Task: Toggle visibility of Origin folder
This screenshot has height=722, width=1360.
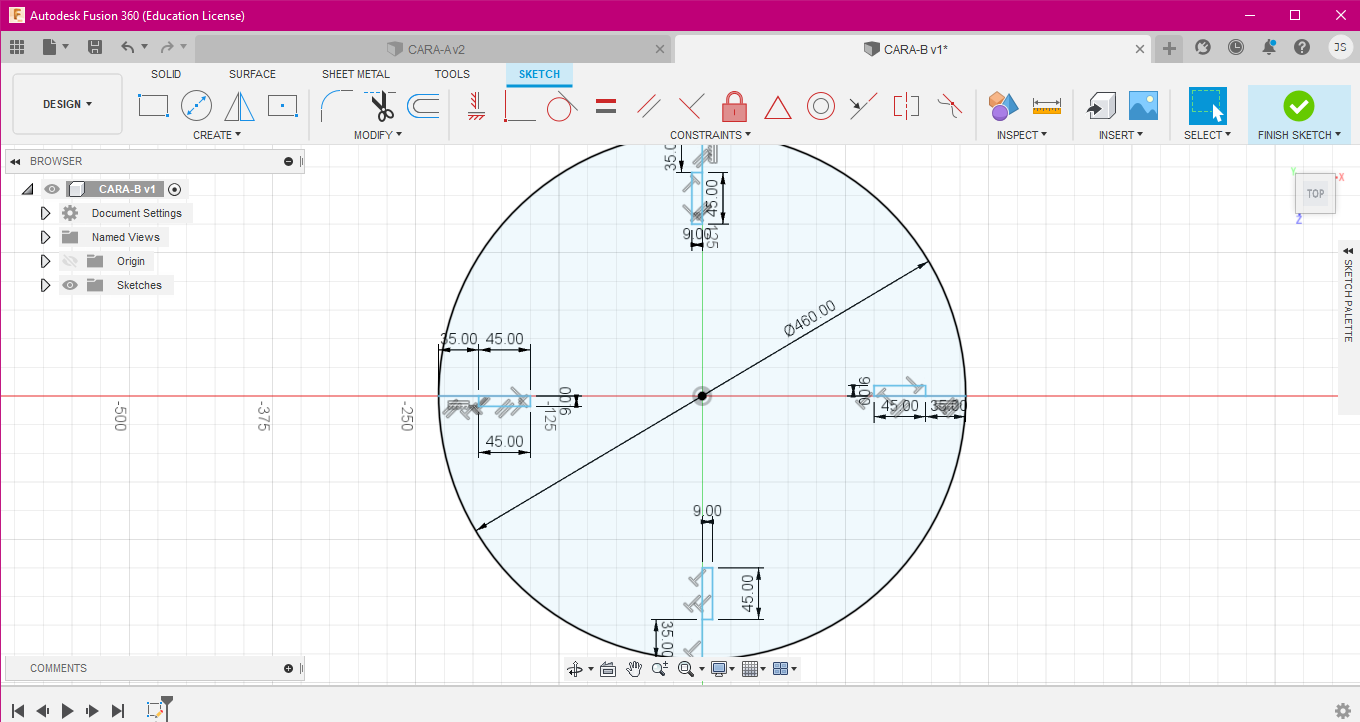Action: (70, 261)
